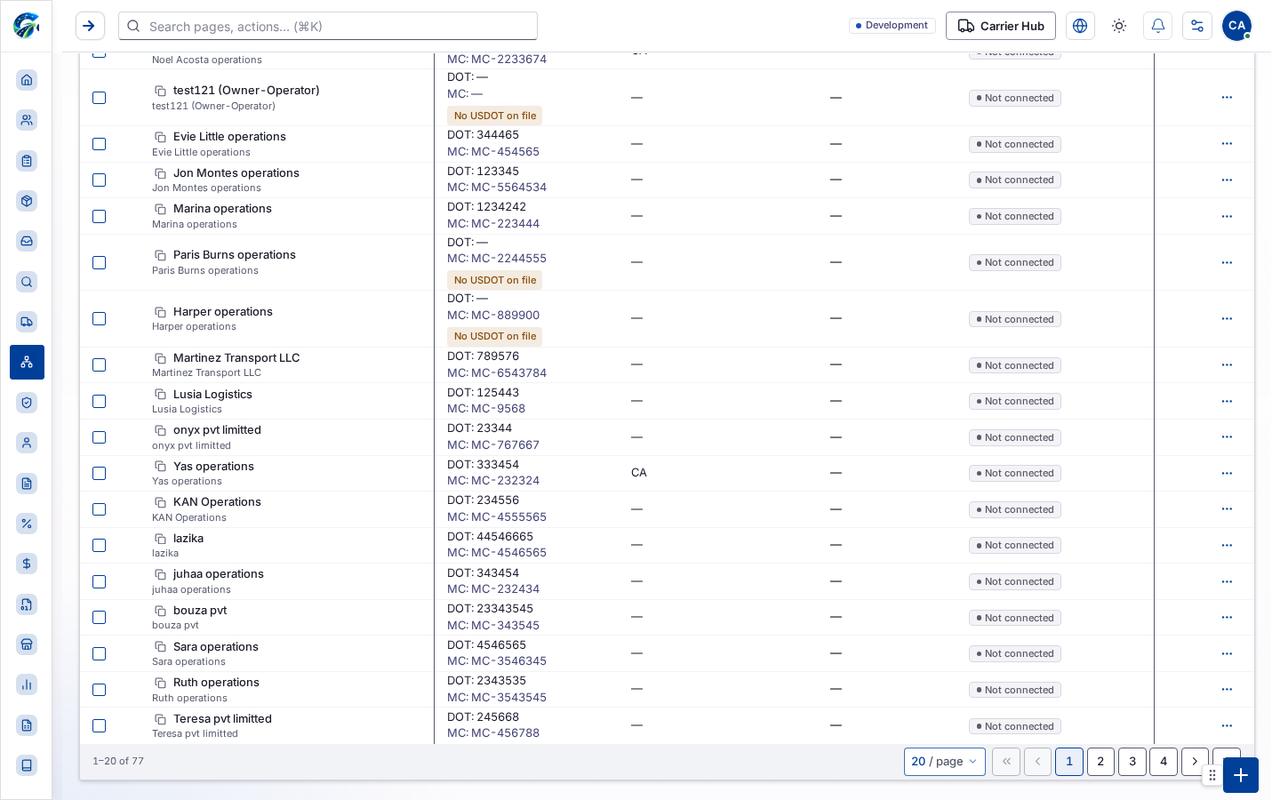Open row actions for Yas operations

tap(1227, 473)
